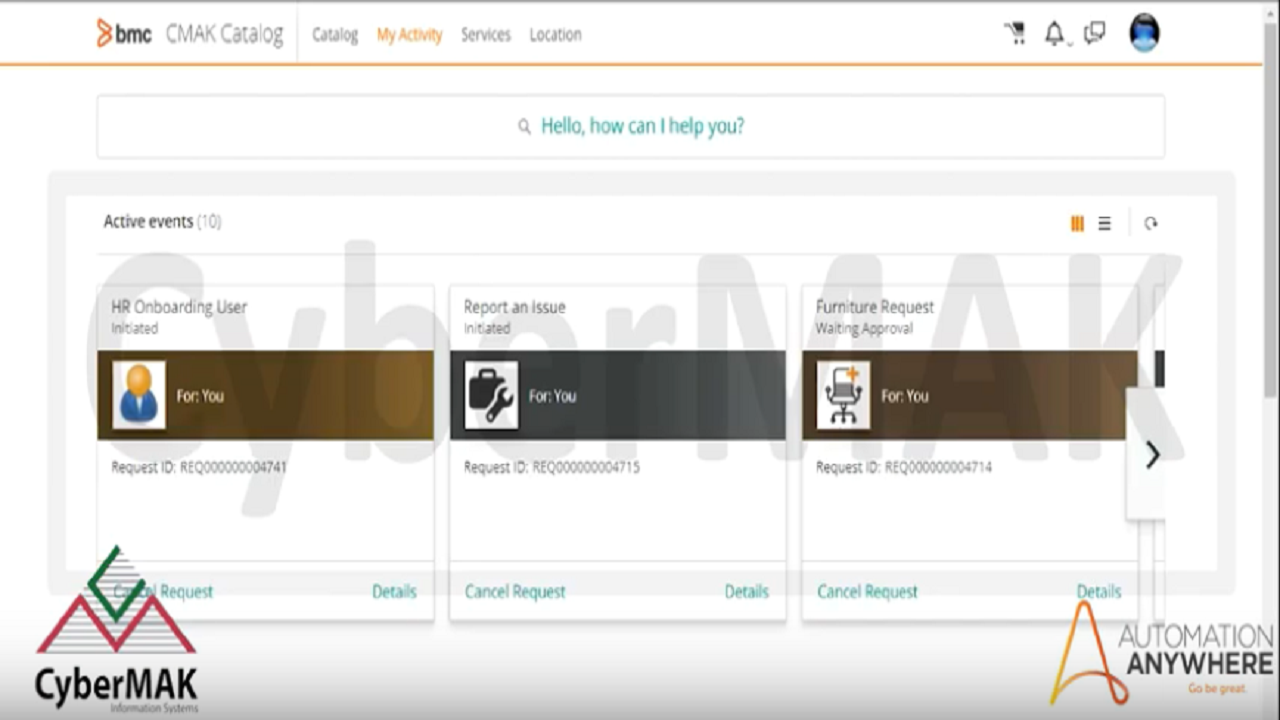Click the HR Onboarding User card title

coord(179,307)
